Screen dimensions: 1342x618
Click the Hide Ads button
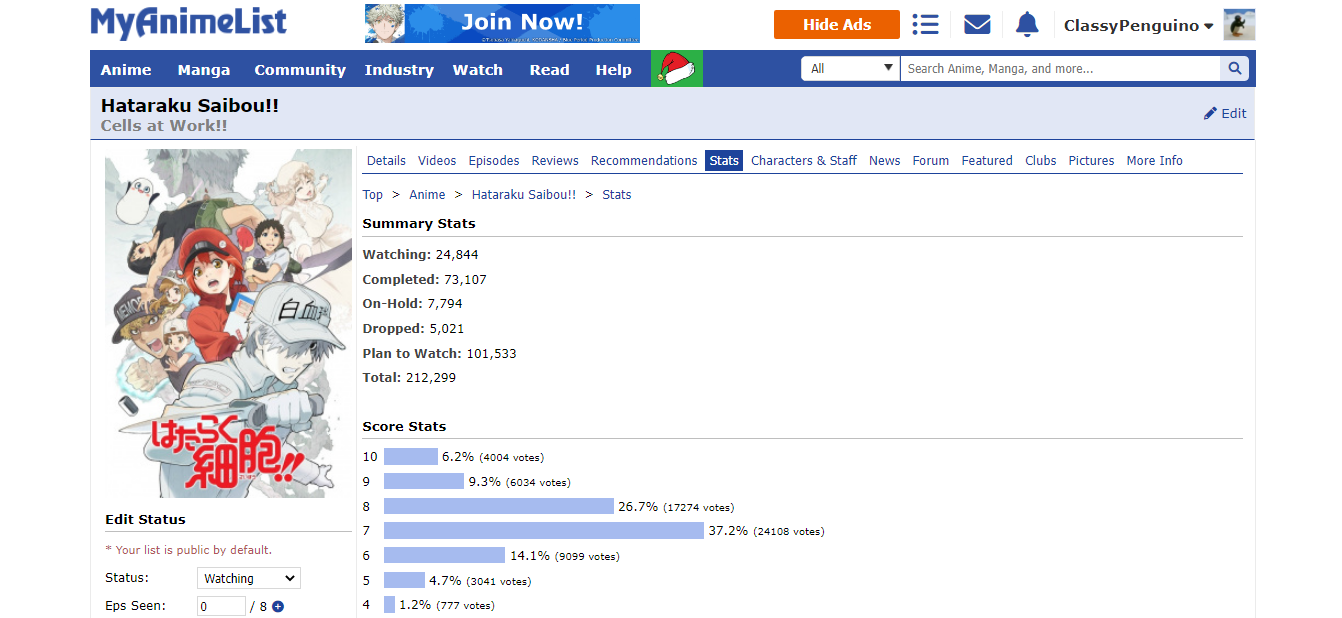pyautogui.click(x=837, y=25)
